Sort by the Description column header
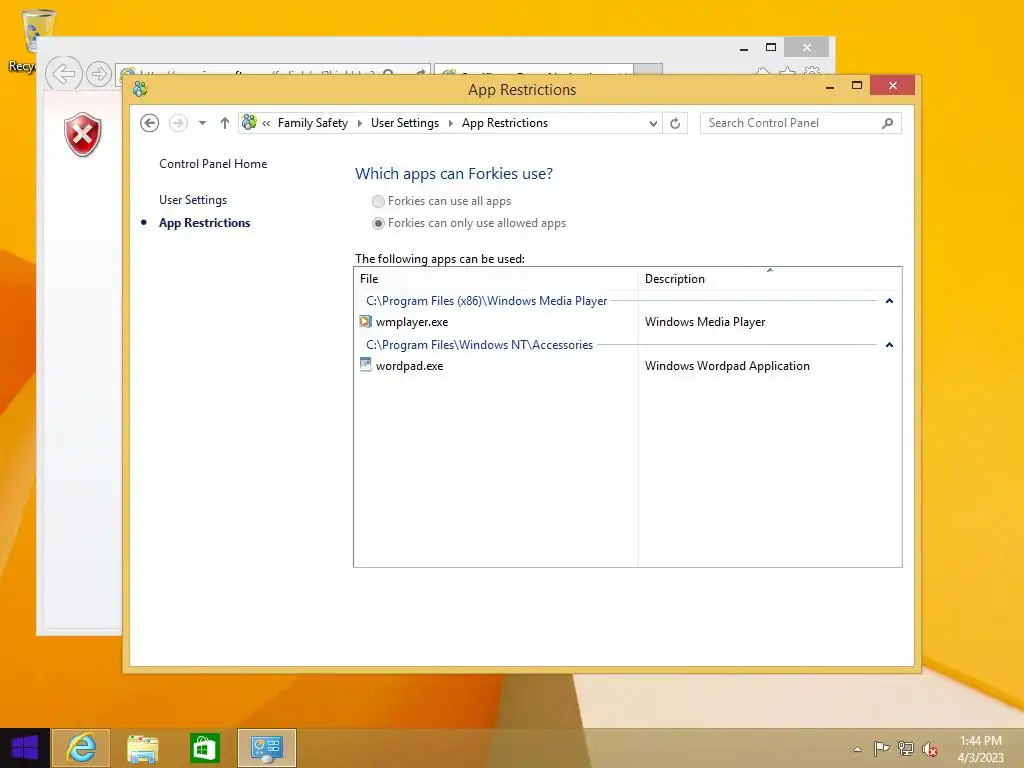Screen dimensions: 1024x768 (770, 279)
